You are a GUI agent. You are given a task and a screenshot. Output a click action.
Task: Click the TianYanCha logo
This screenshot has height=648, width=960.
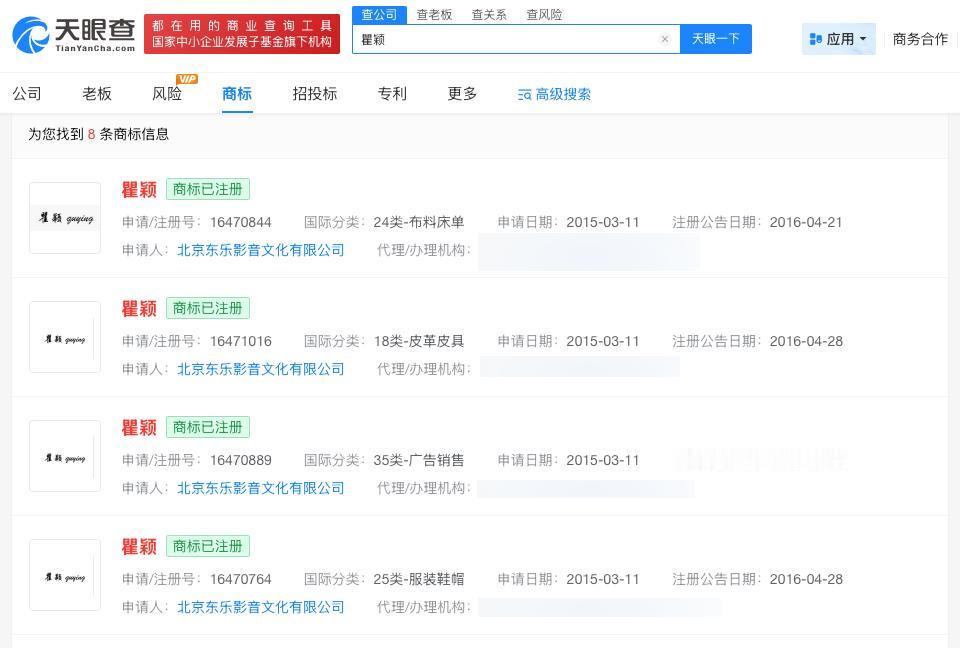[73, 34]
